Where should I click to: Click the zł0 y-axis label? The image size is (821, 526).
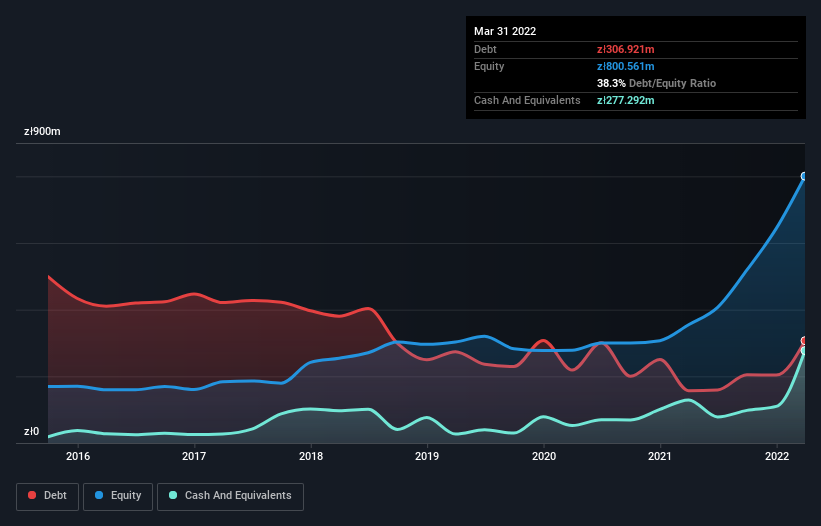point(31,431)
